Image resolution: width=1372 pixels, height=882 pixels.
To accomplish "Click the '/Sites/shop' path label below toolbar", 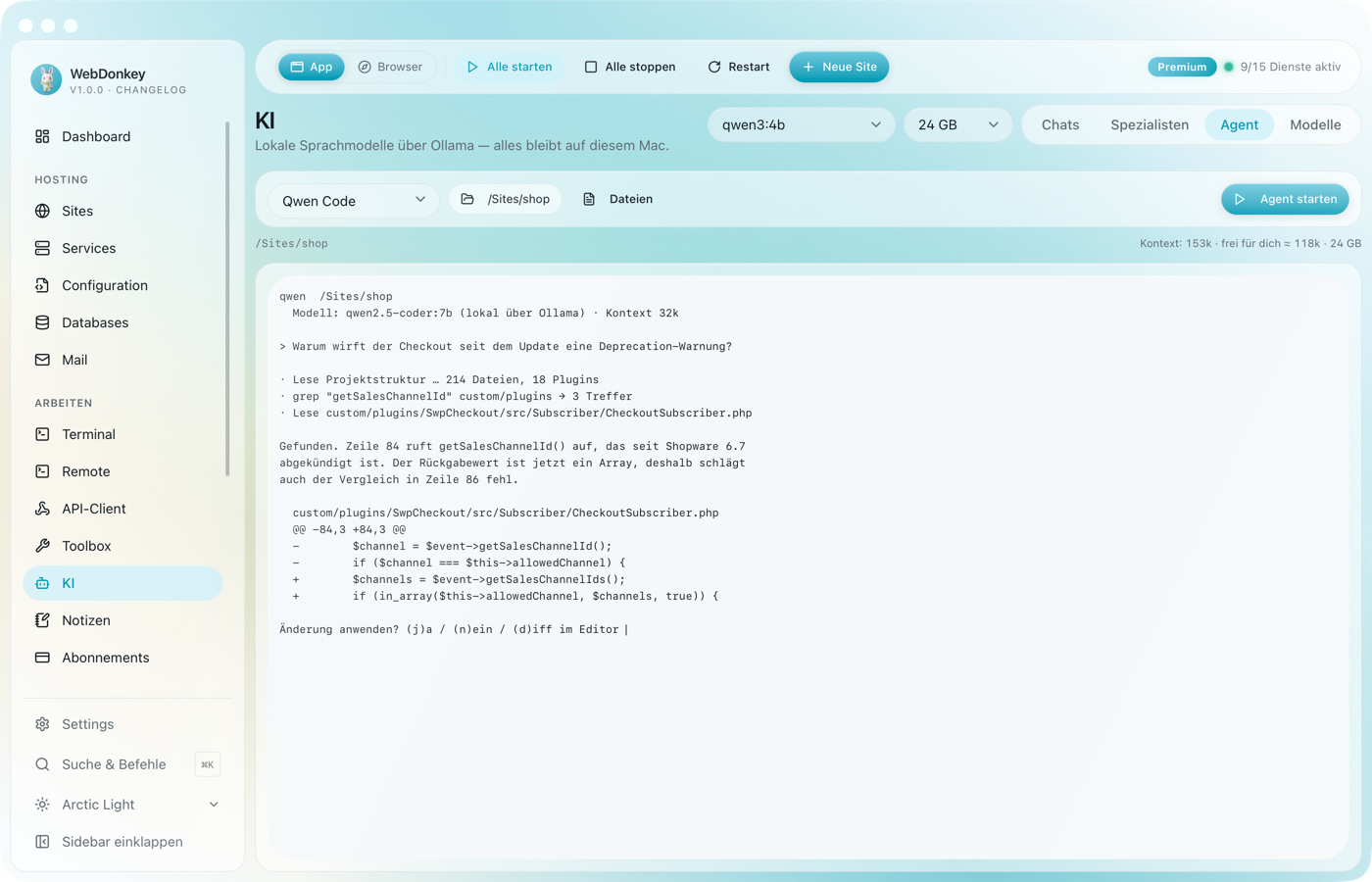I will (x=292, y=243).
